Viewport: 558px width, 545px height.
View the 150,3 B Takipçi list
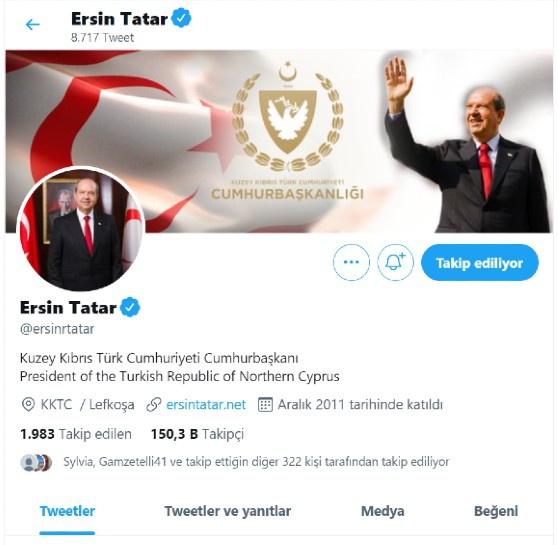pyautogui.click(x=198, y=434)
